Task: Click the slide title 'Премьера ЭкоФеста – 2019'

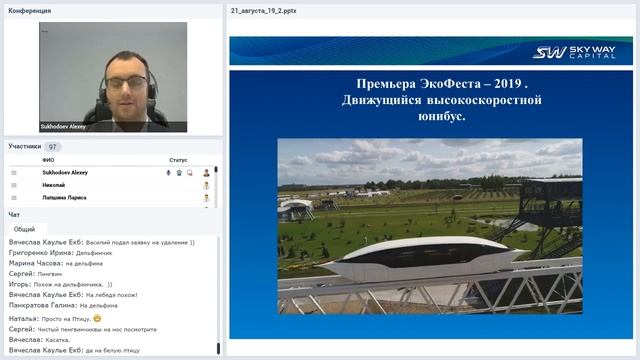Action: (442, 84)
